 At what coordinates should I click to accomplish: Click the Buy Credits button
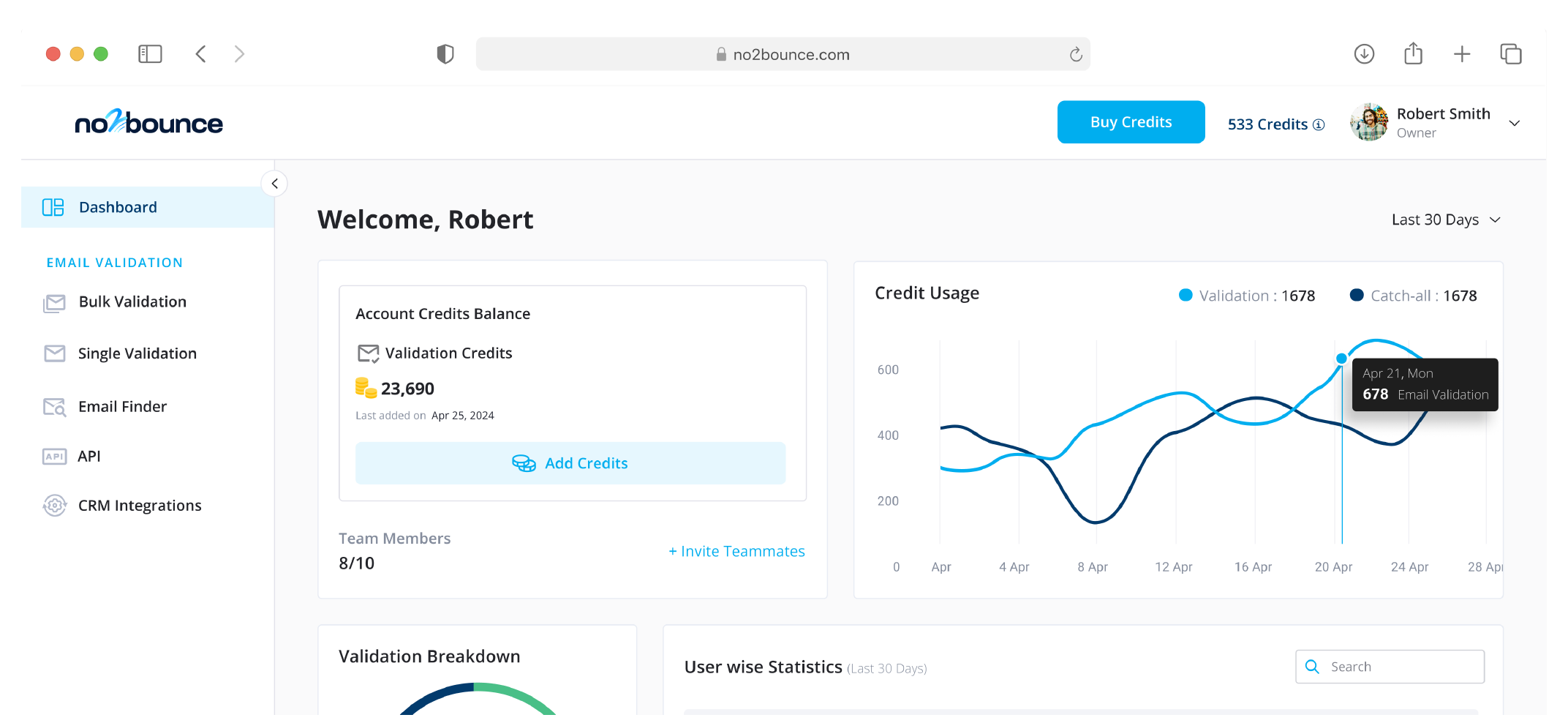point(1131,121)
